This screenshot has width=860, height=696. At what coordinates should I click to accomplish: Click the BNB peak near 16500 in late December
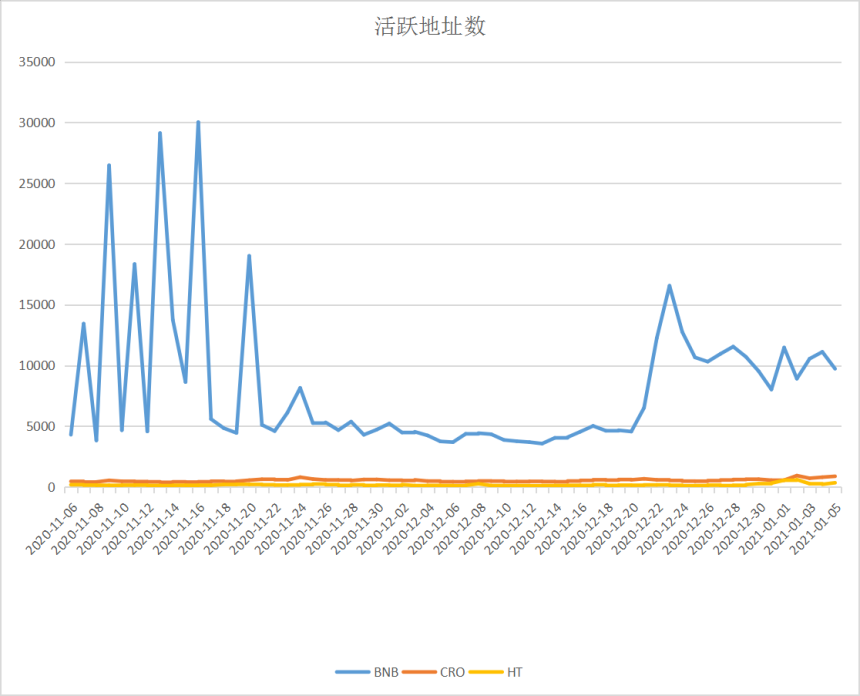(669, 286)
